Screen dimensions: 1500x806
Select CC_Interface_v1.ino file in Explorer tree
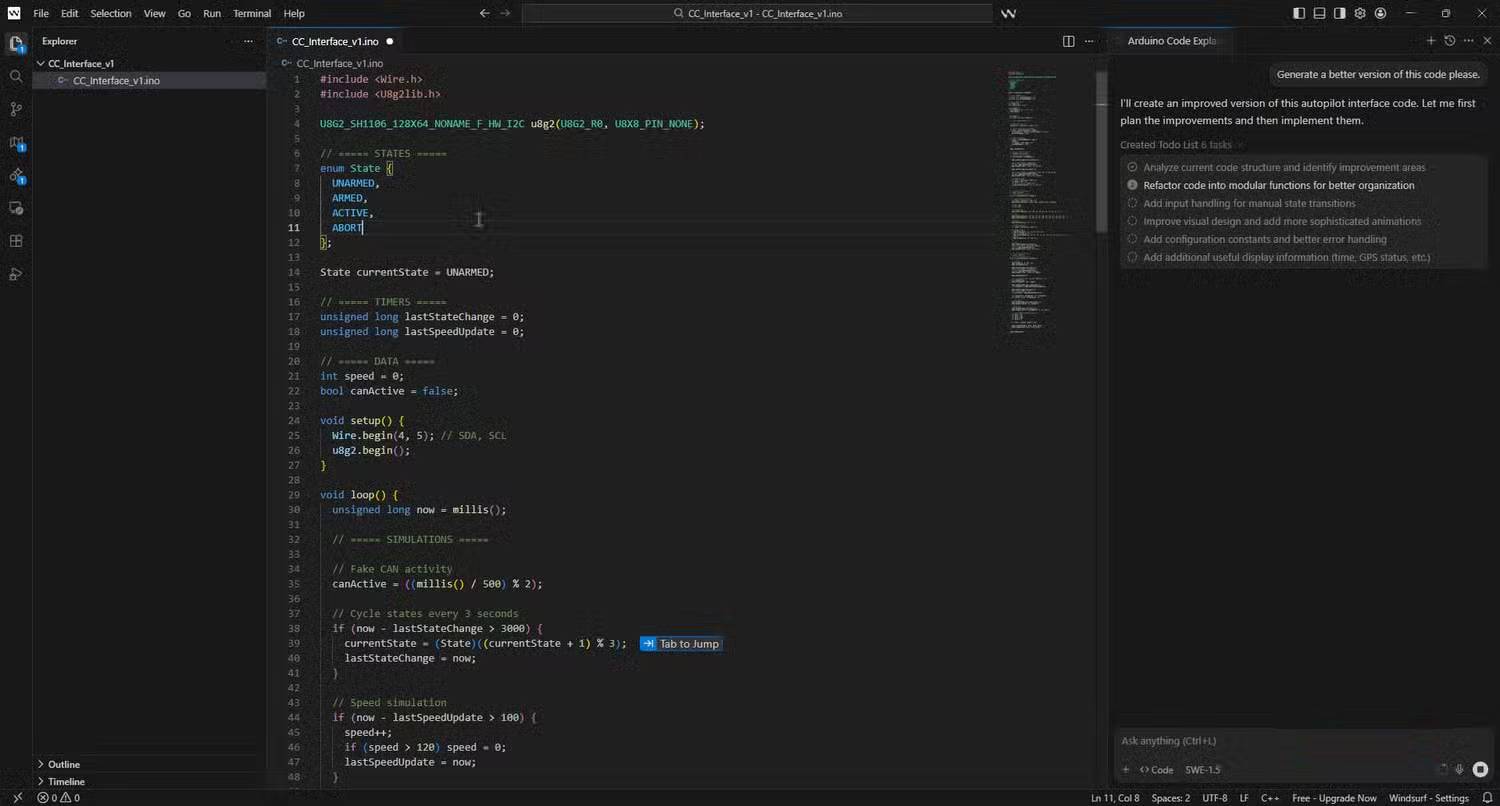150,80
